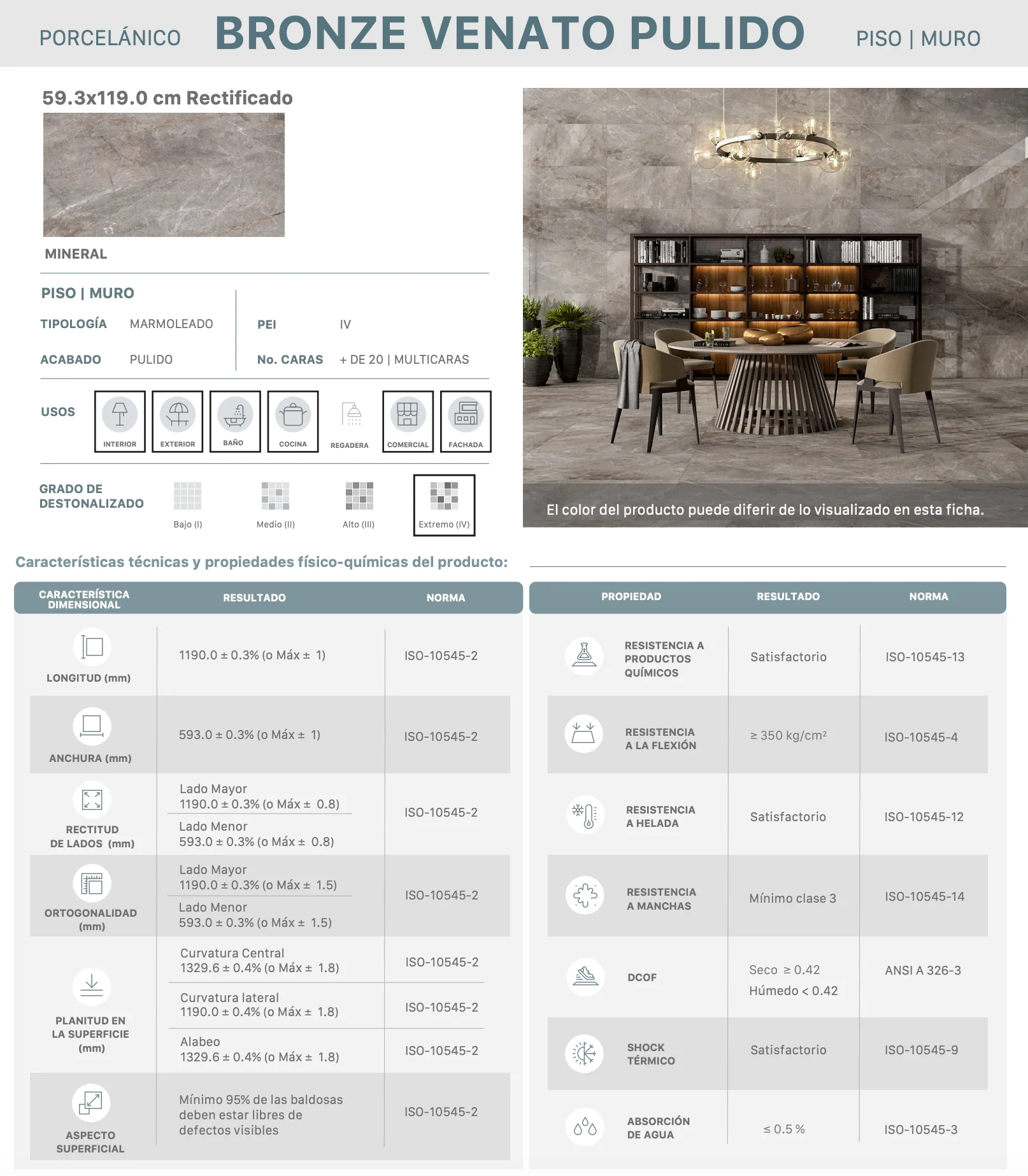The image size is (1028, 1176).
Task: Click the PROPIEDAD column header
Action: 631,596
